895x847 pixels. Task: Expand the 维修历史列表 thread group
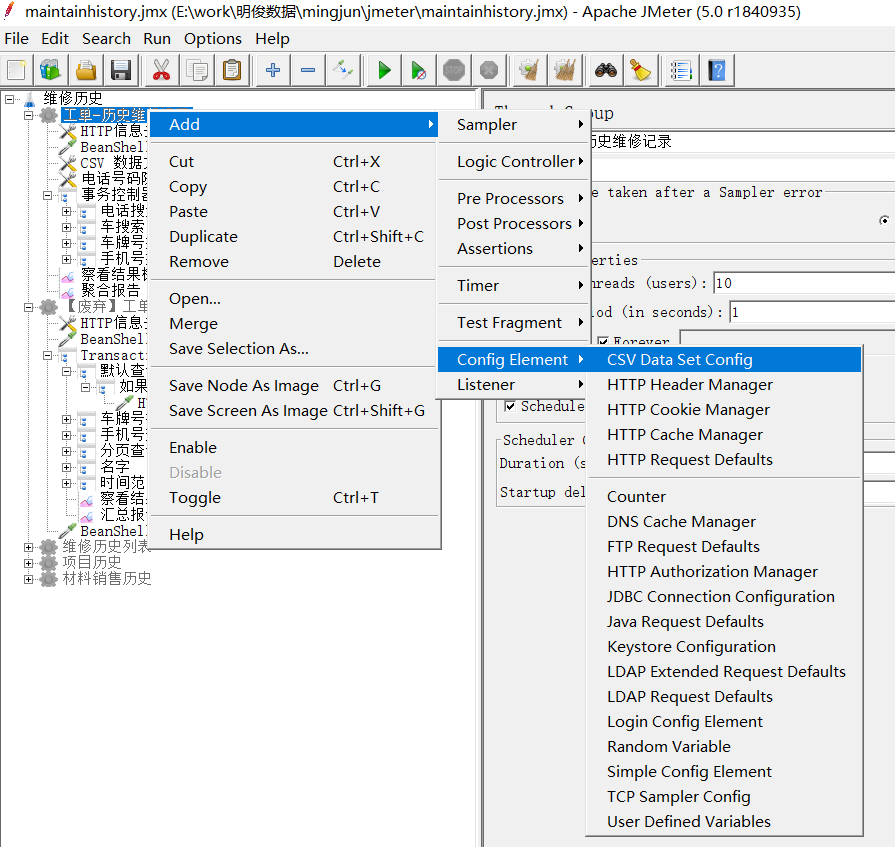(x=29, y=547)
